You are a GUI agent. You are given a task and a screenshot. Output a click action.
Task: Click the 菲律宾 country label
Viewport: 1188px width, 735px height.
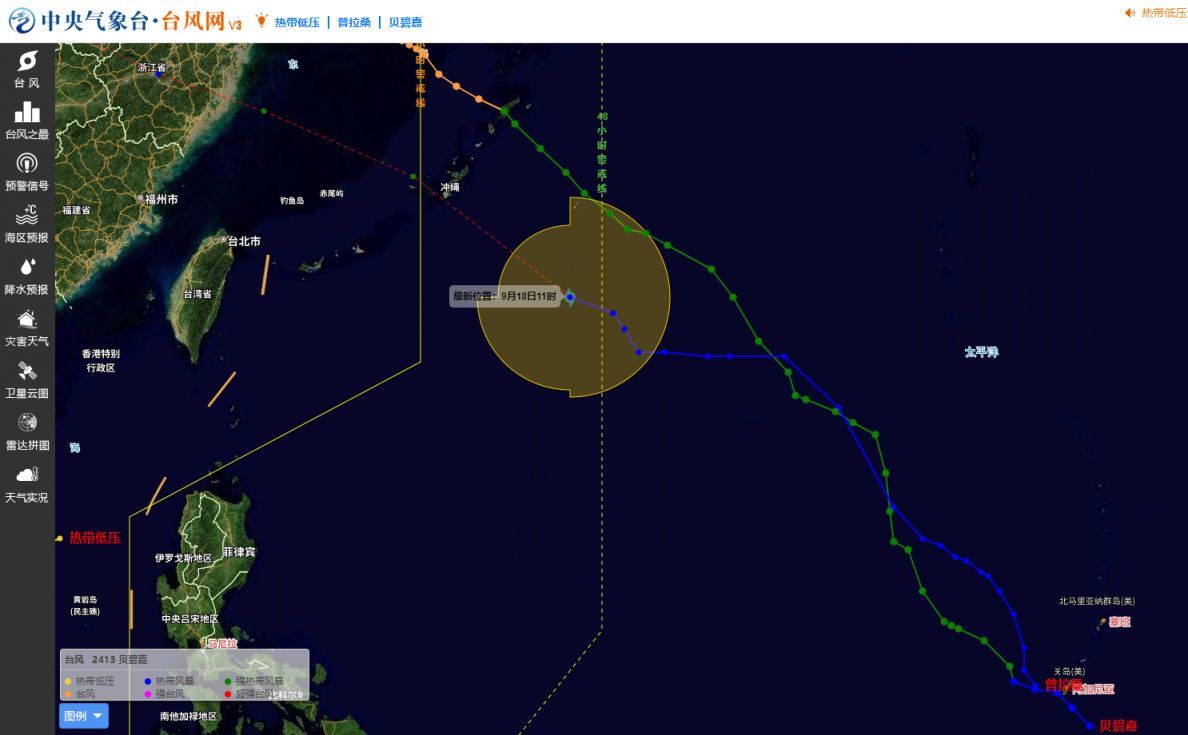point(239,552)
